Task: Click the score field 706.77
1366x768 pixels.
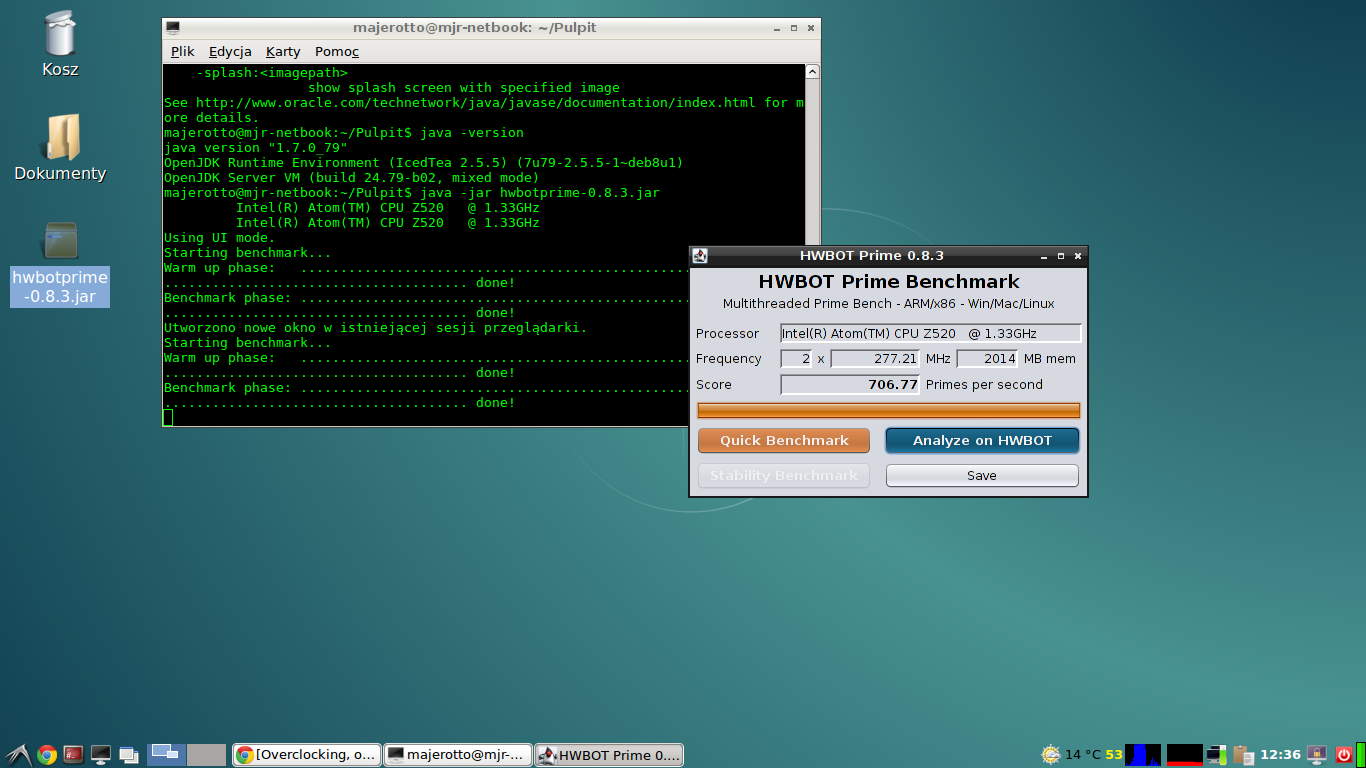Action: click(x=850, y=385)
